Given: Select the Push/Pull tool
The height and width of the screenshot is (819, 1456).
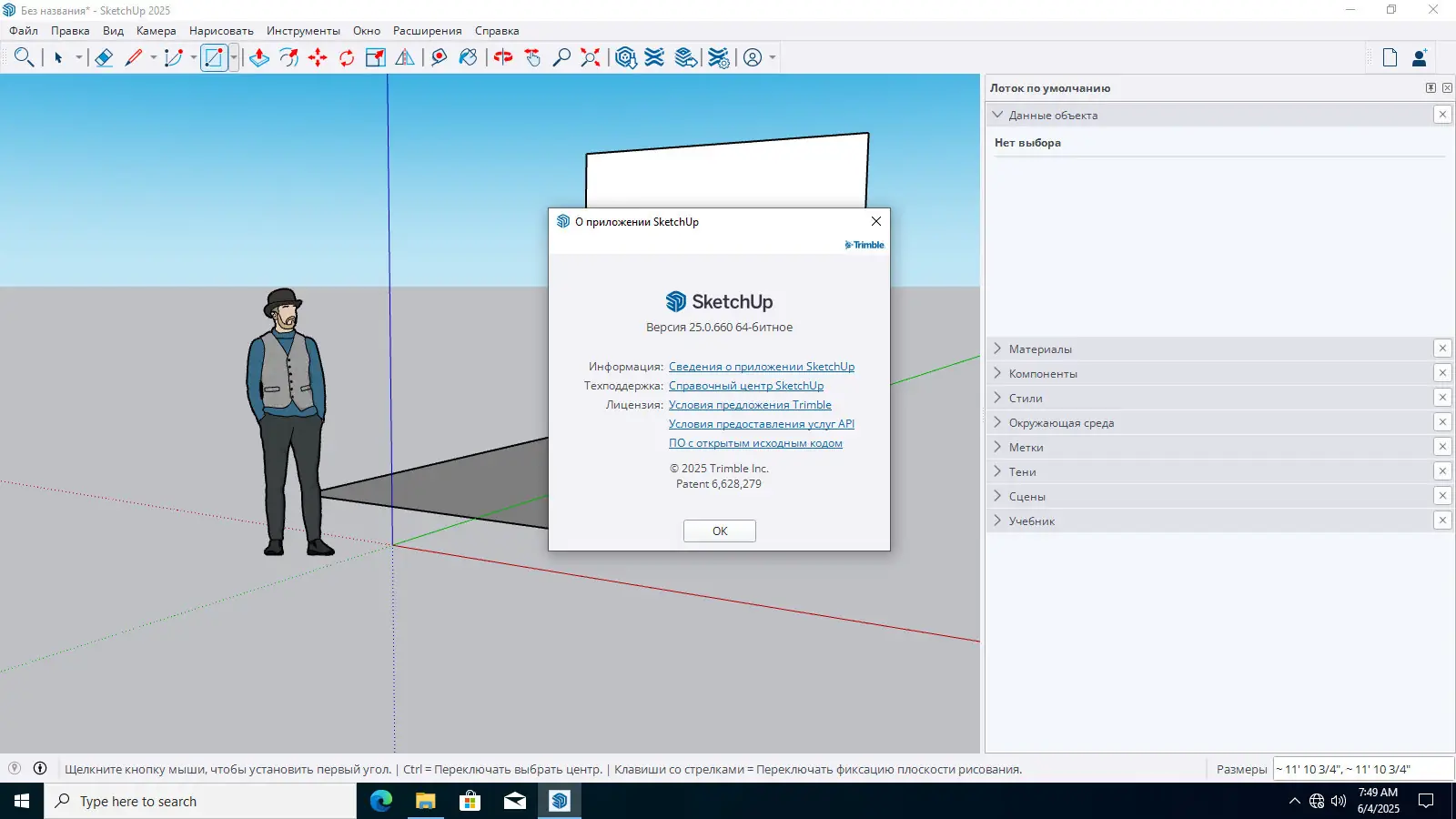Looking at the screenshot, I should coord(259,57).
